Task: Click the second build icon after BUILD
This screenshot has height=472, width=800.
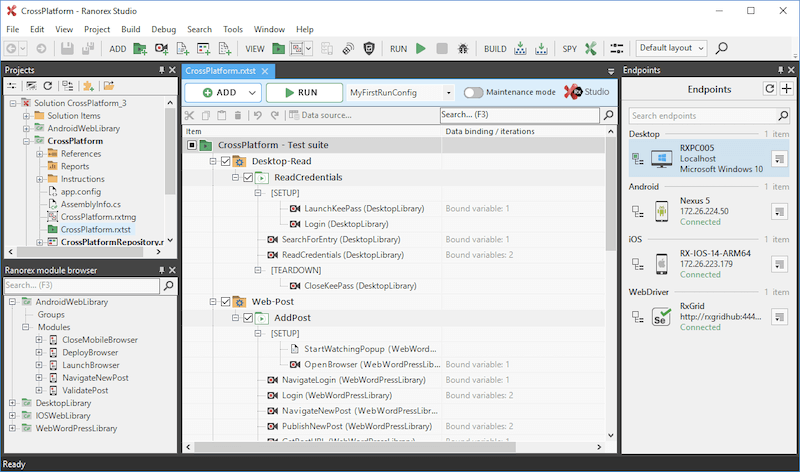Action: pyautogui.click(x=541, y=48)
